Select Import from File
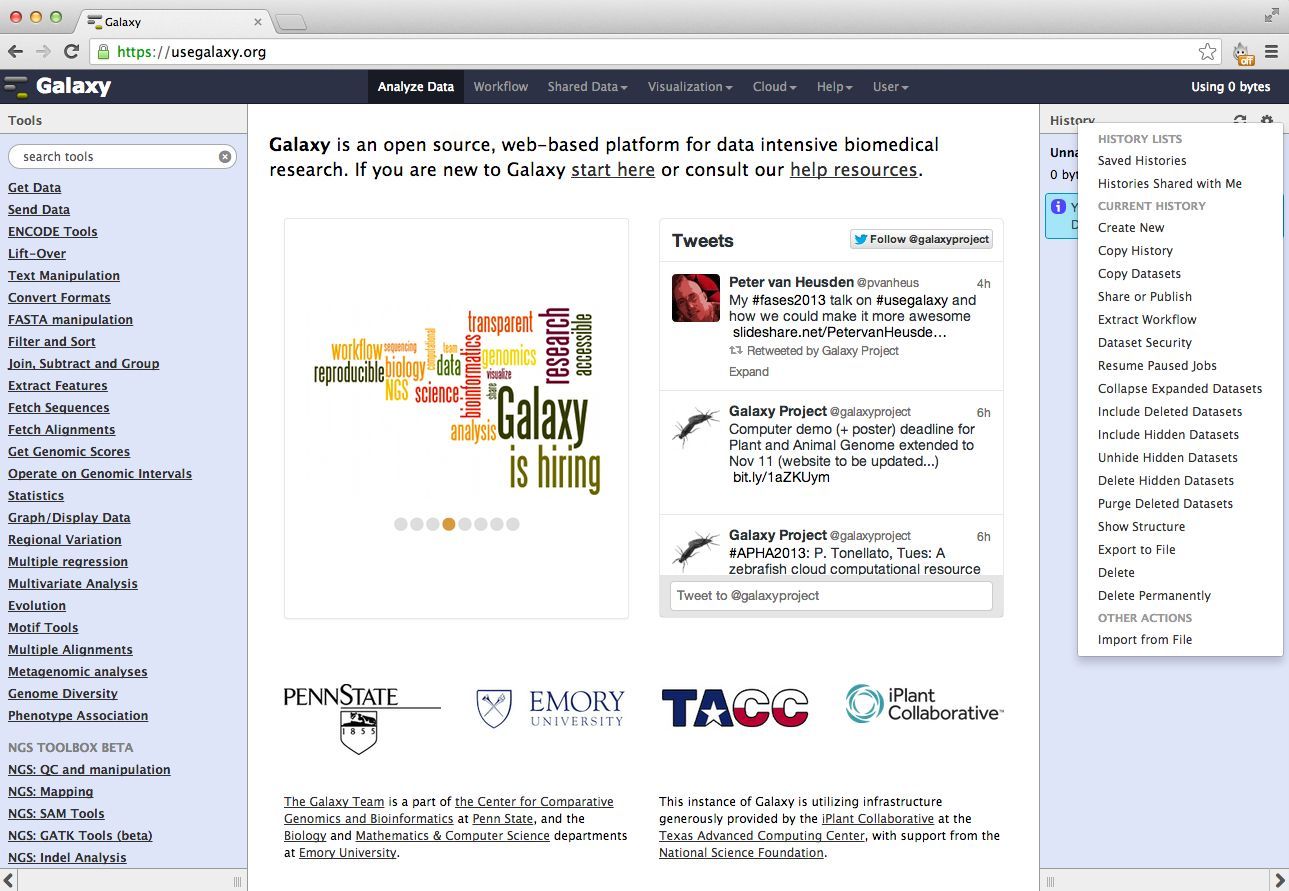The height and width of the screenshot is (891, 1289). (1145, 639)
